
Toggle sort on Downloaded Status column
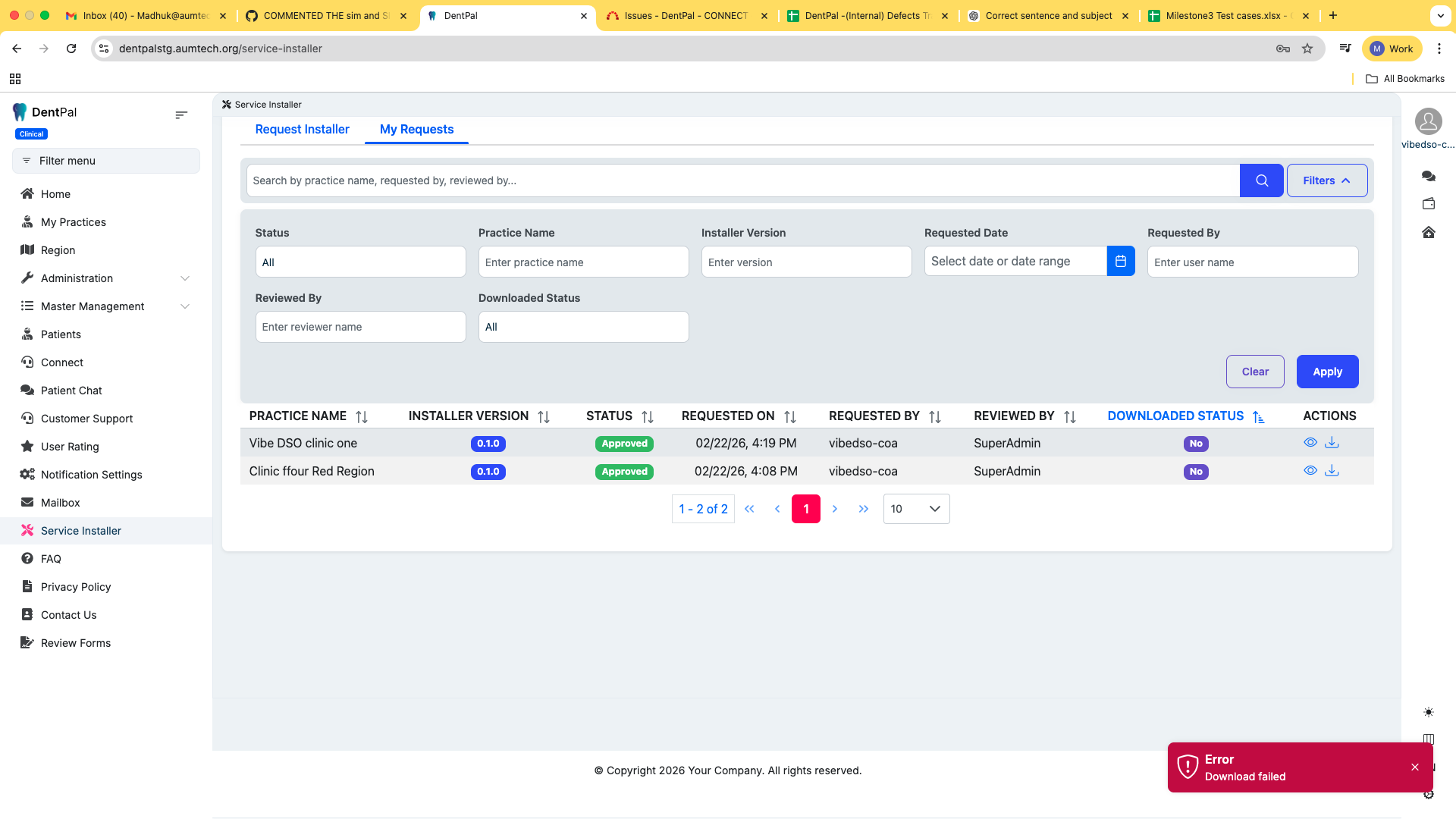(x=1258, y=416)
